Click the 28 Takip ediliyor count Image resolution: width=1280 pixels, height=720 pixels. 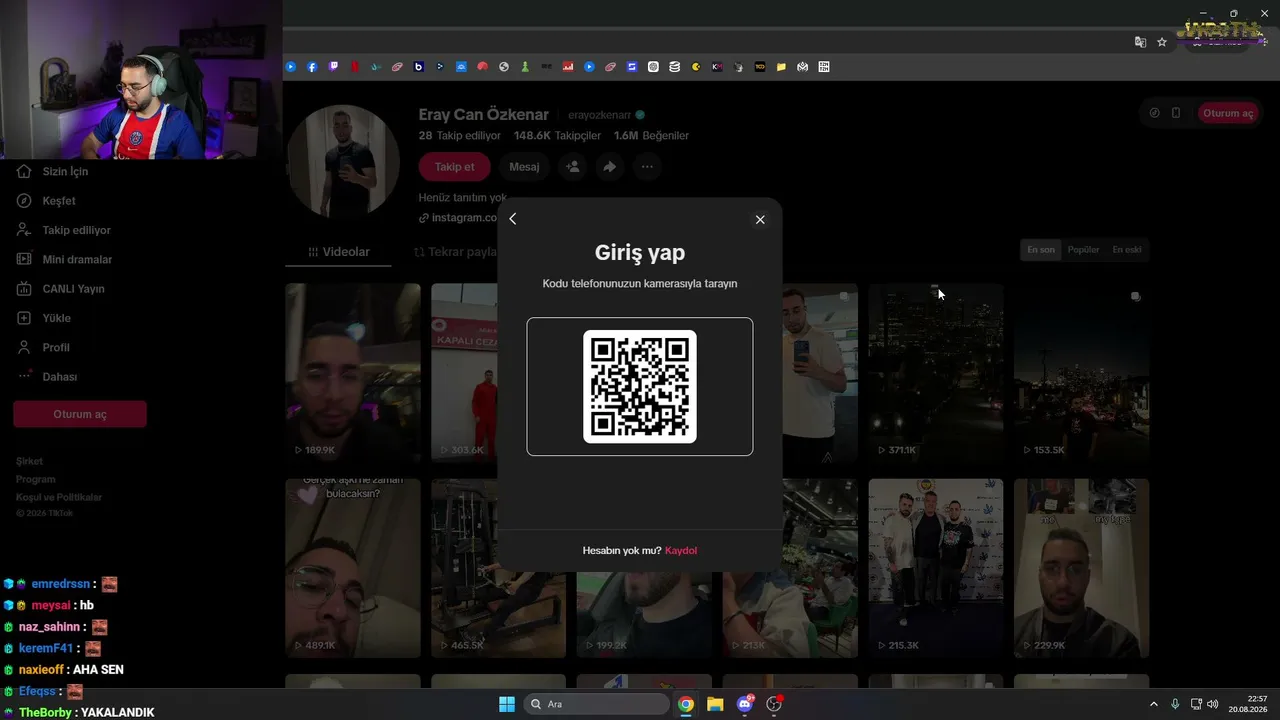coord(460,136)
